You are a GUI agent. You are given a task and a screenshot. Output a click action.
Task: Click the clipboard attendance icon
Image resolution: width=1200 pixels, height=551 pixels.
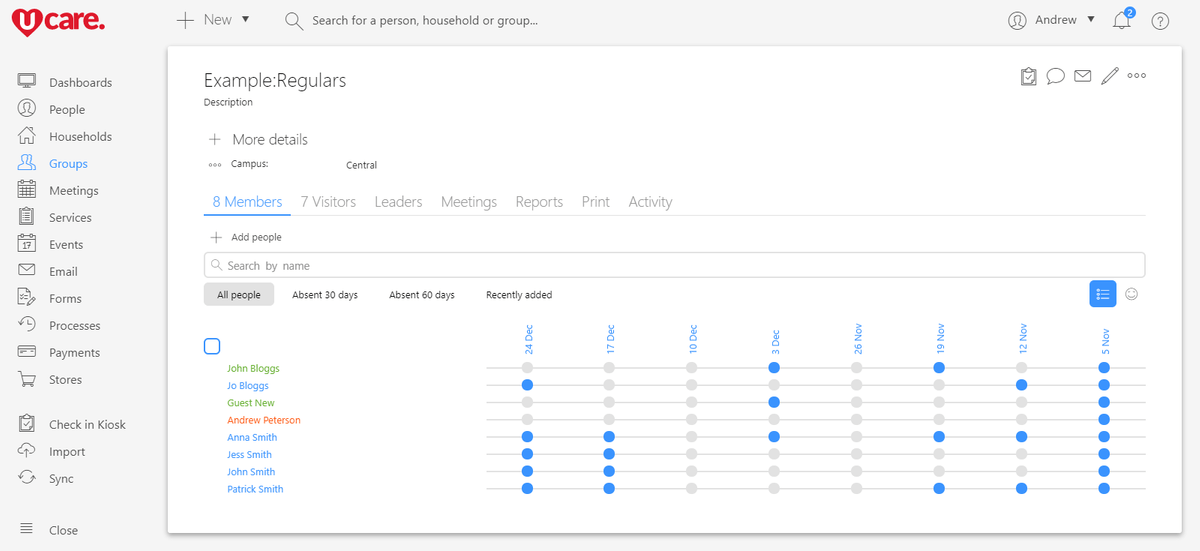point(1028,76)
